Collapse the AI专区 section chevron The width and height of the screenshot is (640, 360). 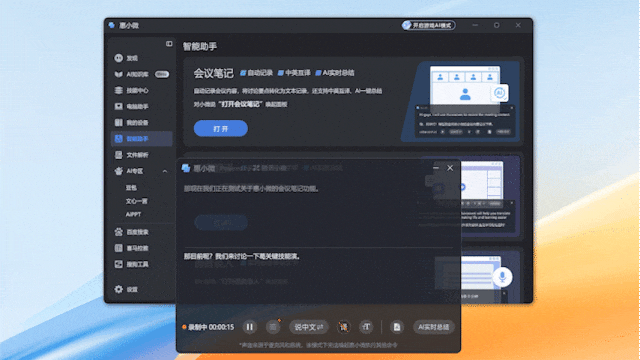click(x=165, y=171)
